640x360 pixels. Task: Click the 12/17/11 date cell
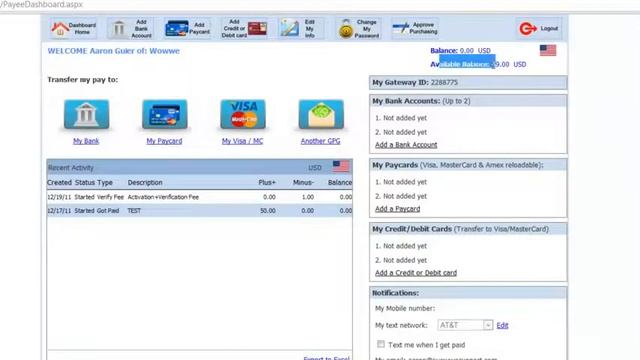(59, 211)
